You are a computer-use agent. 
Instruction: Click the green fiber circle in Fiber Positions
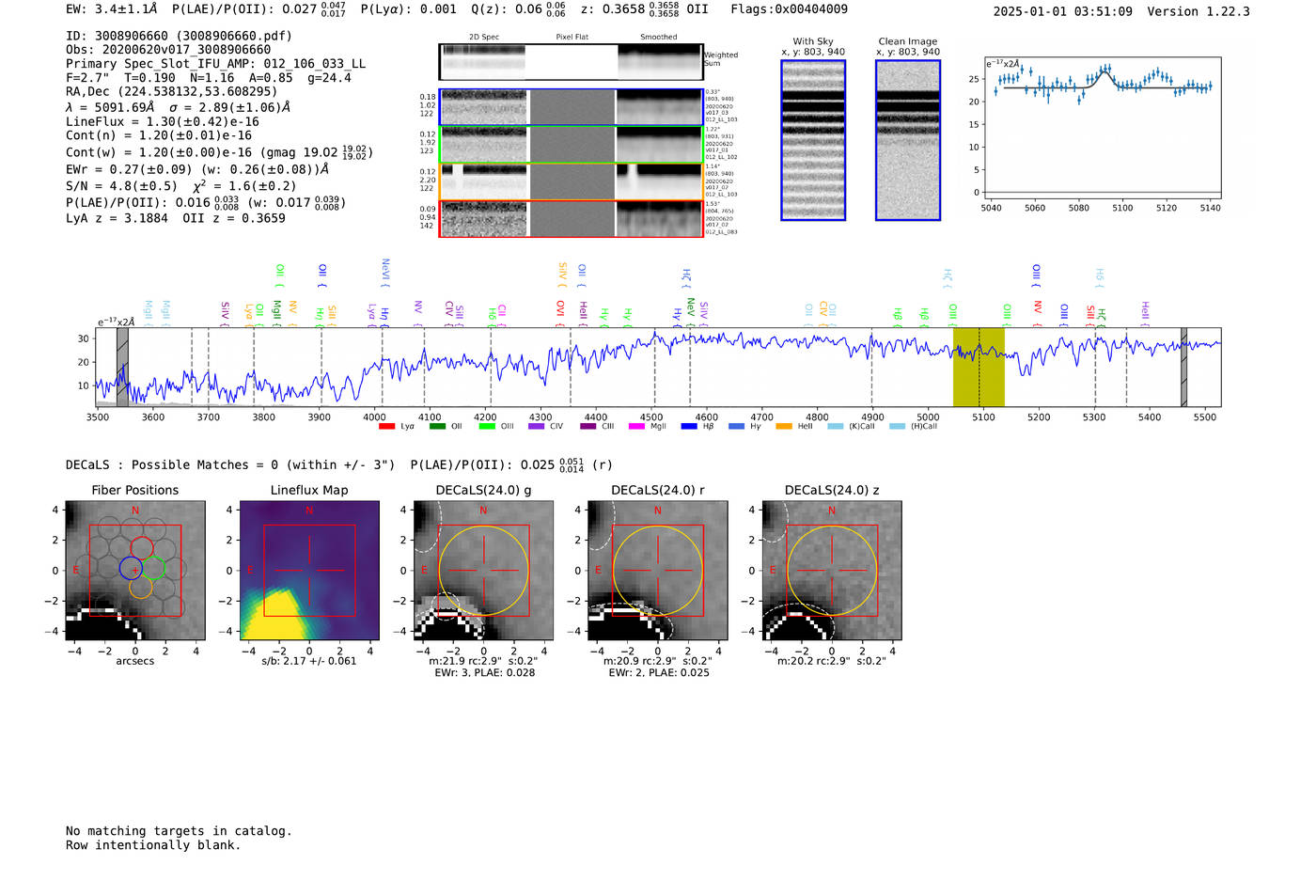(x=153, y=568)
